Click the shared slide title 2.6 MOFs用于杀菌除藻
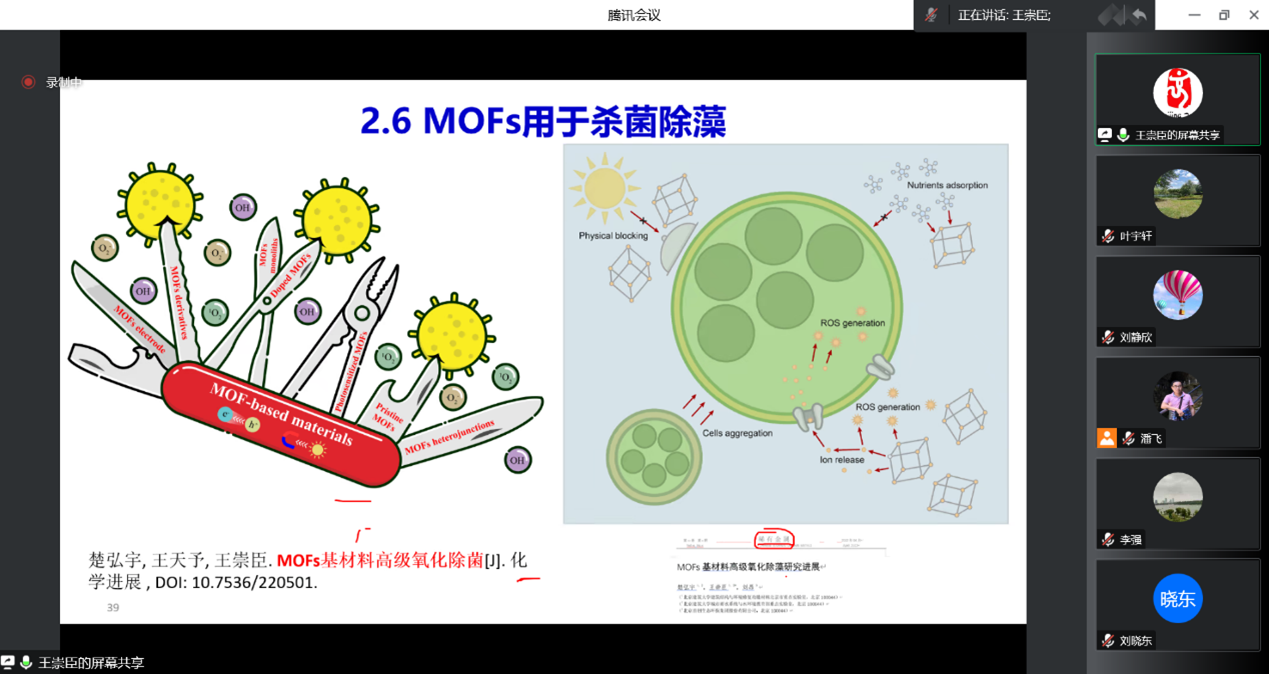 [542, 121]
